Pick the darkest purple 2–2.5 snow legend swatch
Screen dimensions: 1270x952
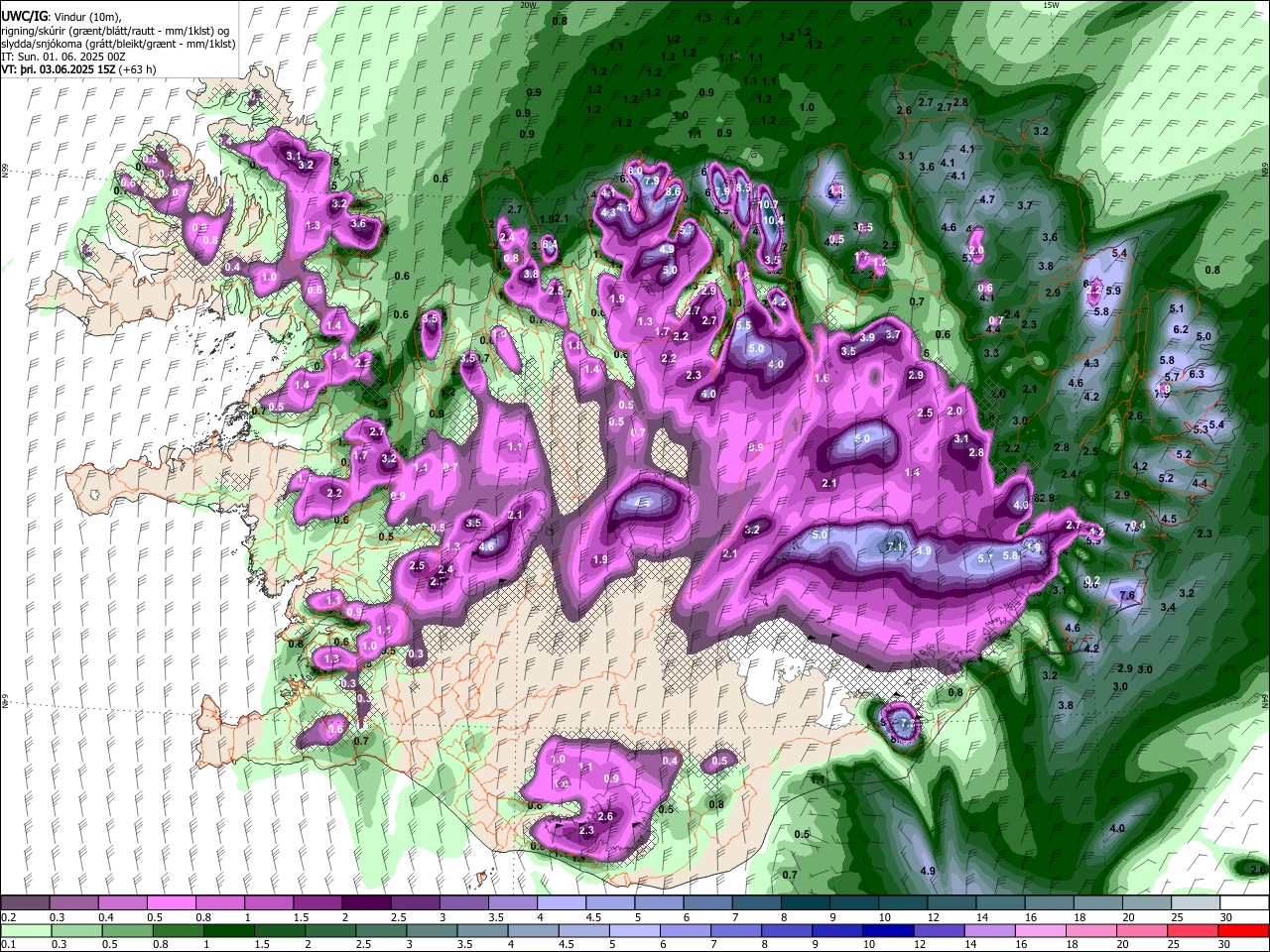click(367, 902)
